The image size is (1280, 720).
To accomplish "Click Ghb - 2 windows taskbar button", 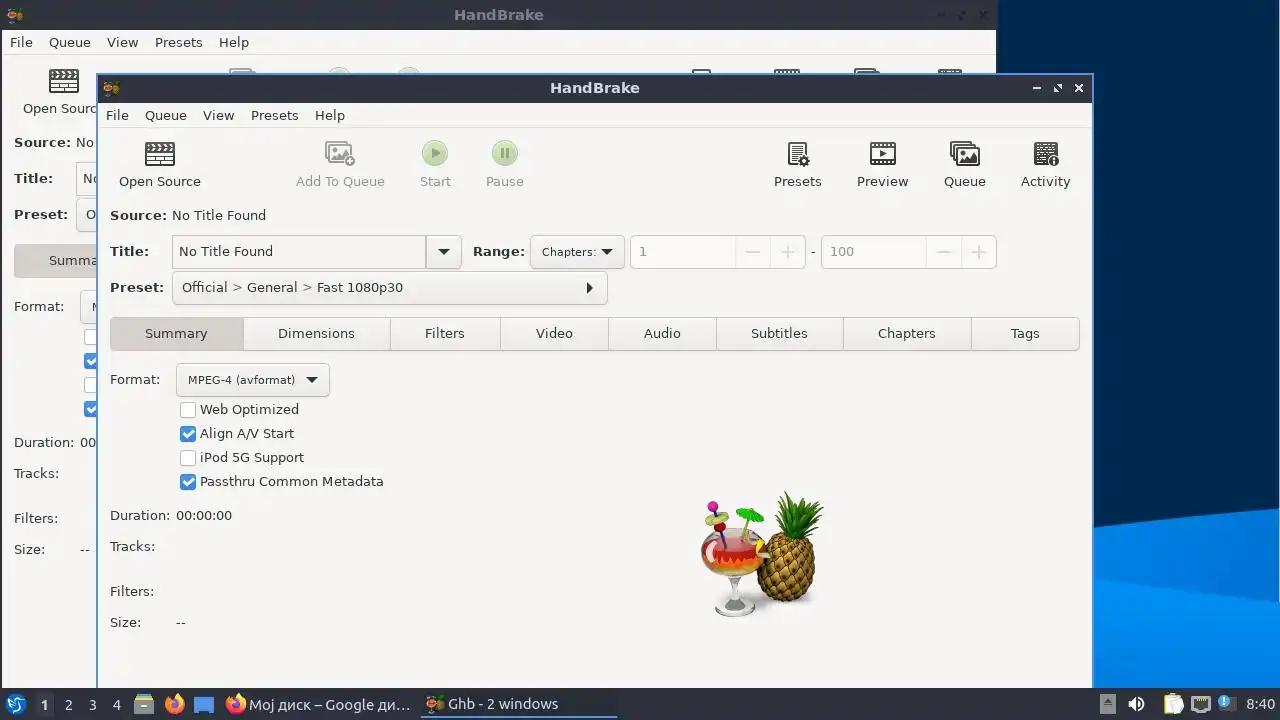I will pos(518,704).
